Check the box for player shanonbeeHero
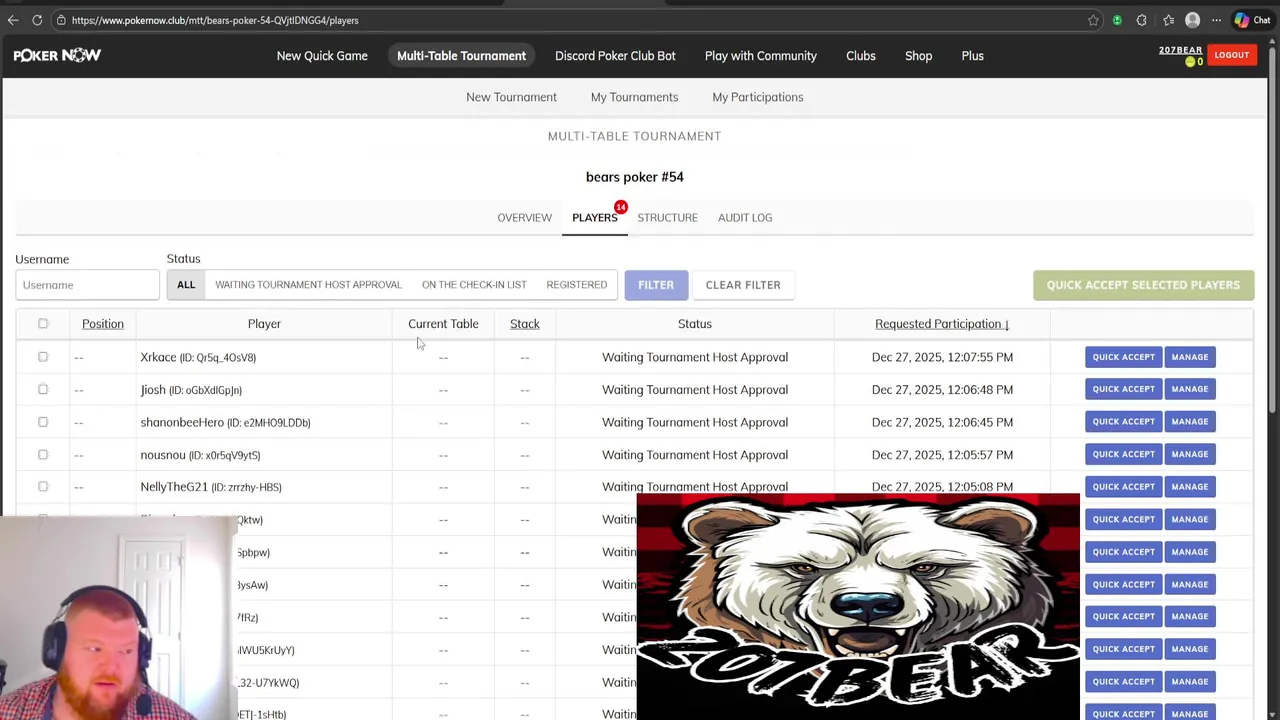 tap(43, 422)
